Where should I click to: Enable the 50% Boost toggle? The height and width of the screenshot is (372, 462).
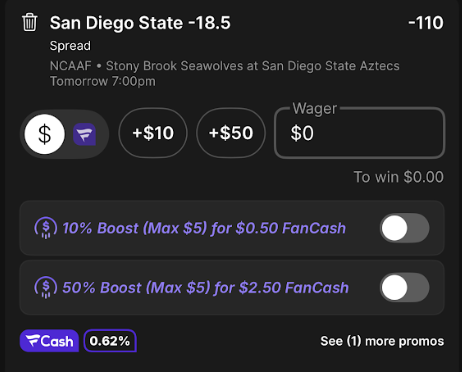405,287
